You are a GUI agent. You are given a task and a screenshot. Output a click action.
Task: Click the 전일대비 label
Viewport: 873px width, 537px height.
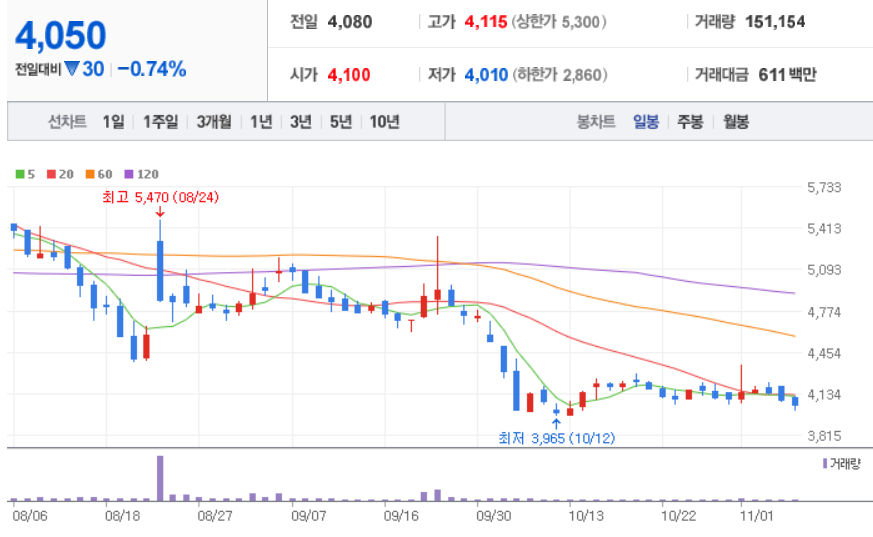click(x=38, y=70)
